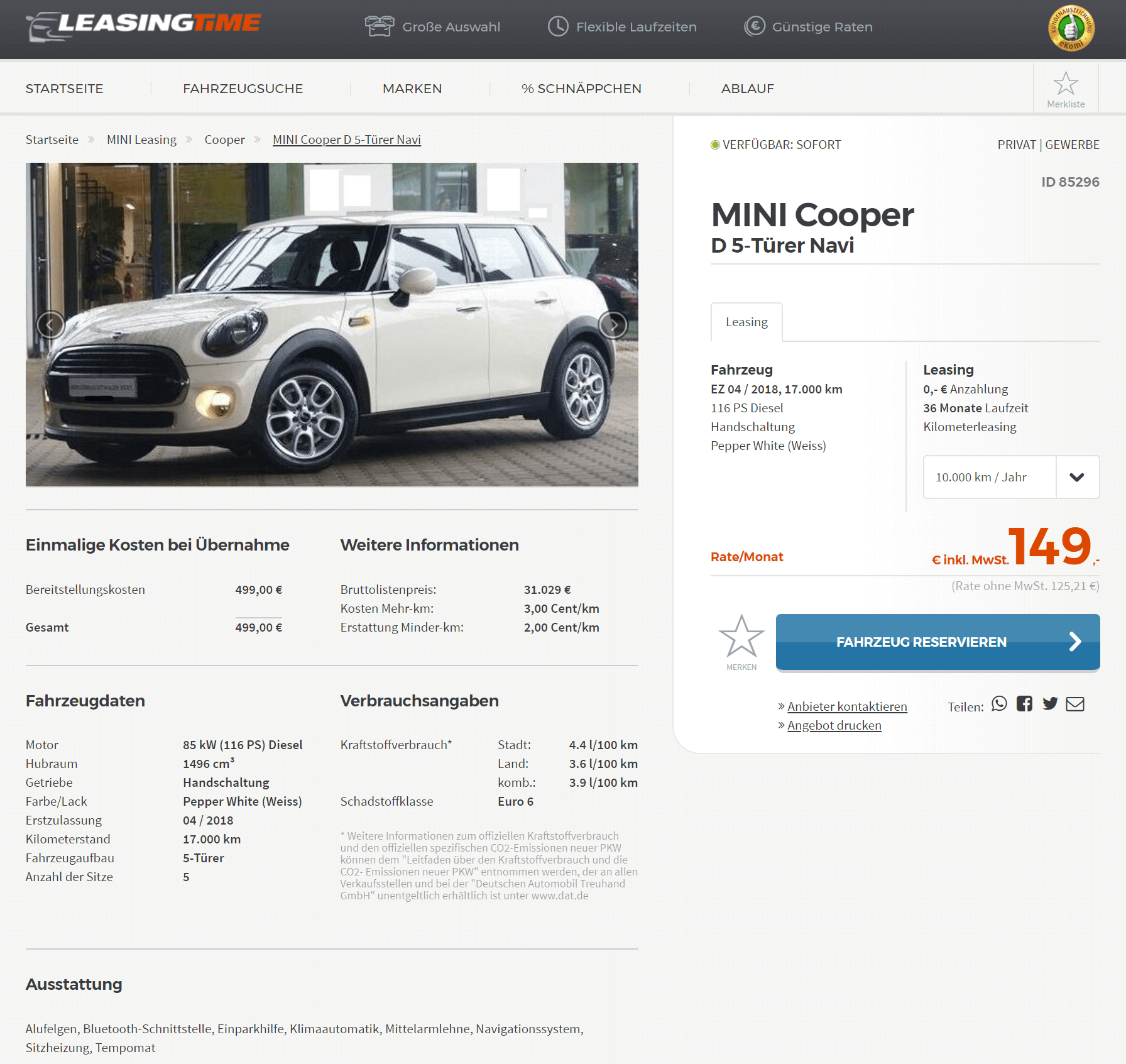Open the MARKEN menu

412,89
